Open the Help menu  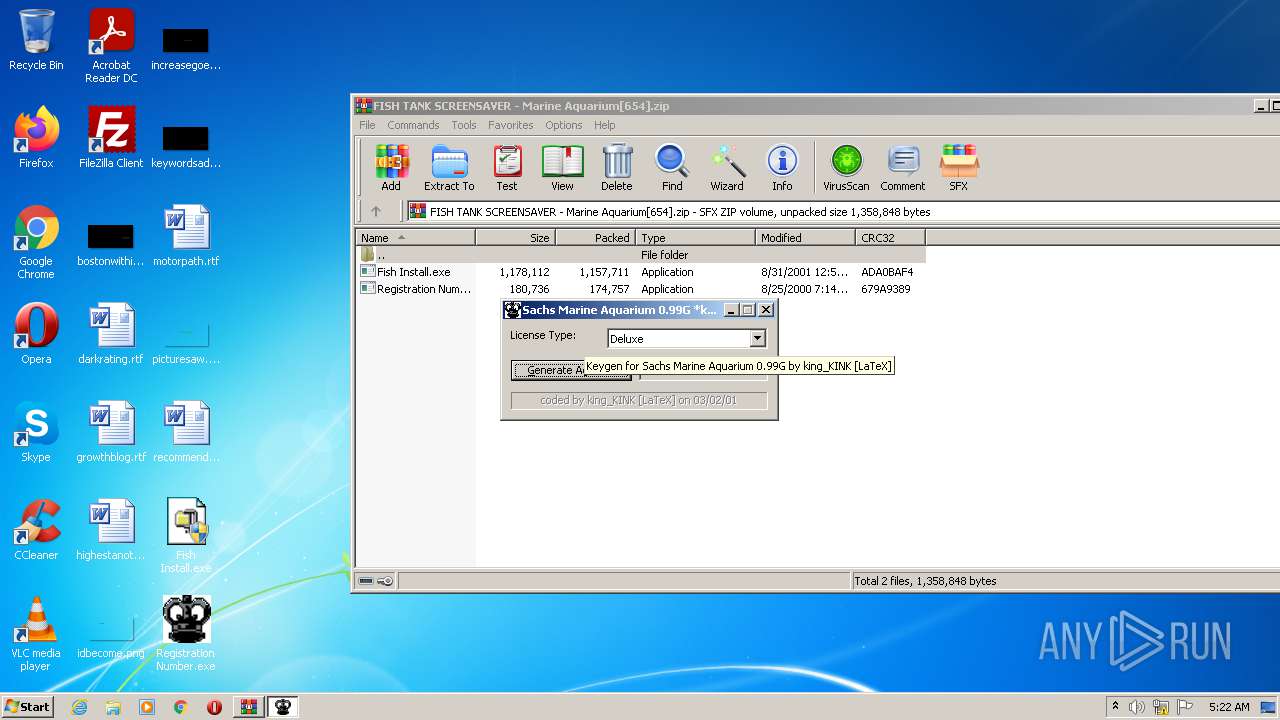click(604, 125)
